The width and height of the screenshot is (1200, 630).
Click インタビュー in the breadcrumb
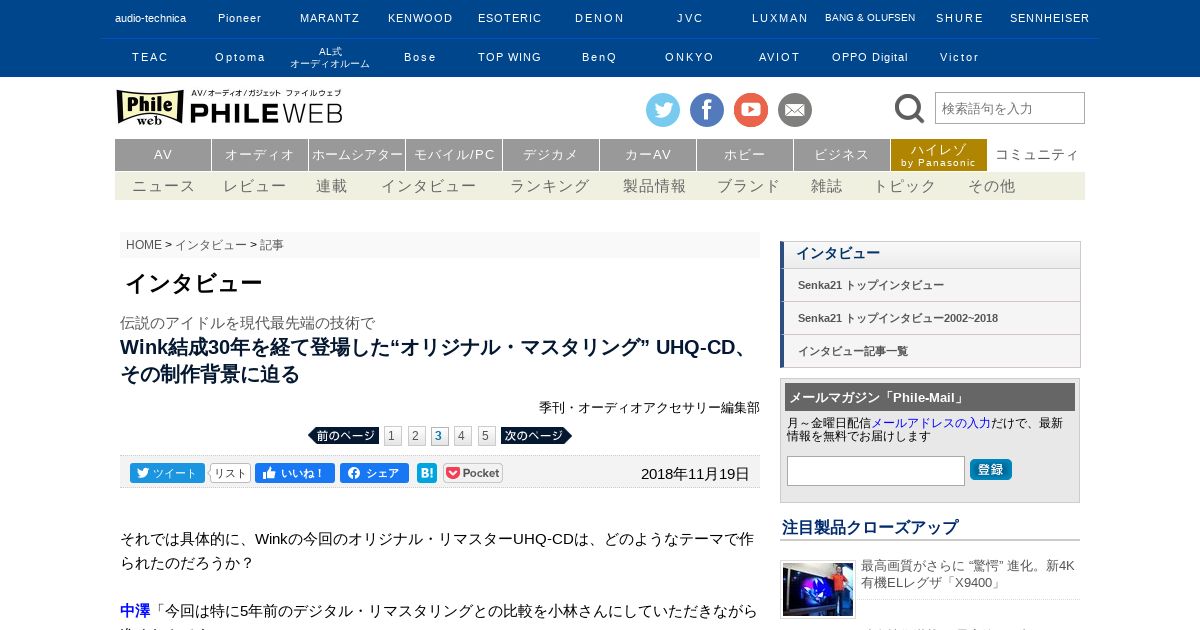click(211, 245)
